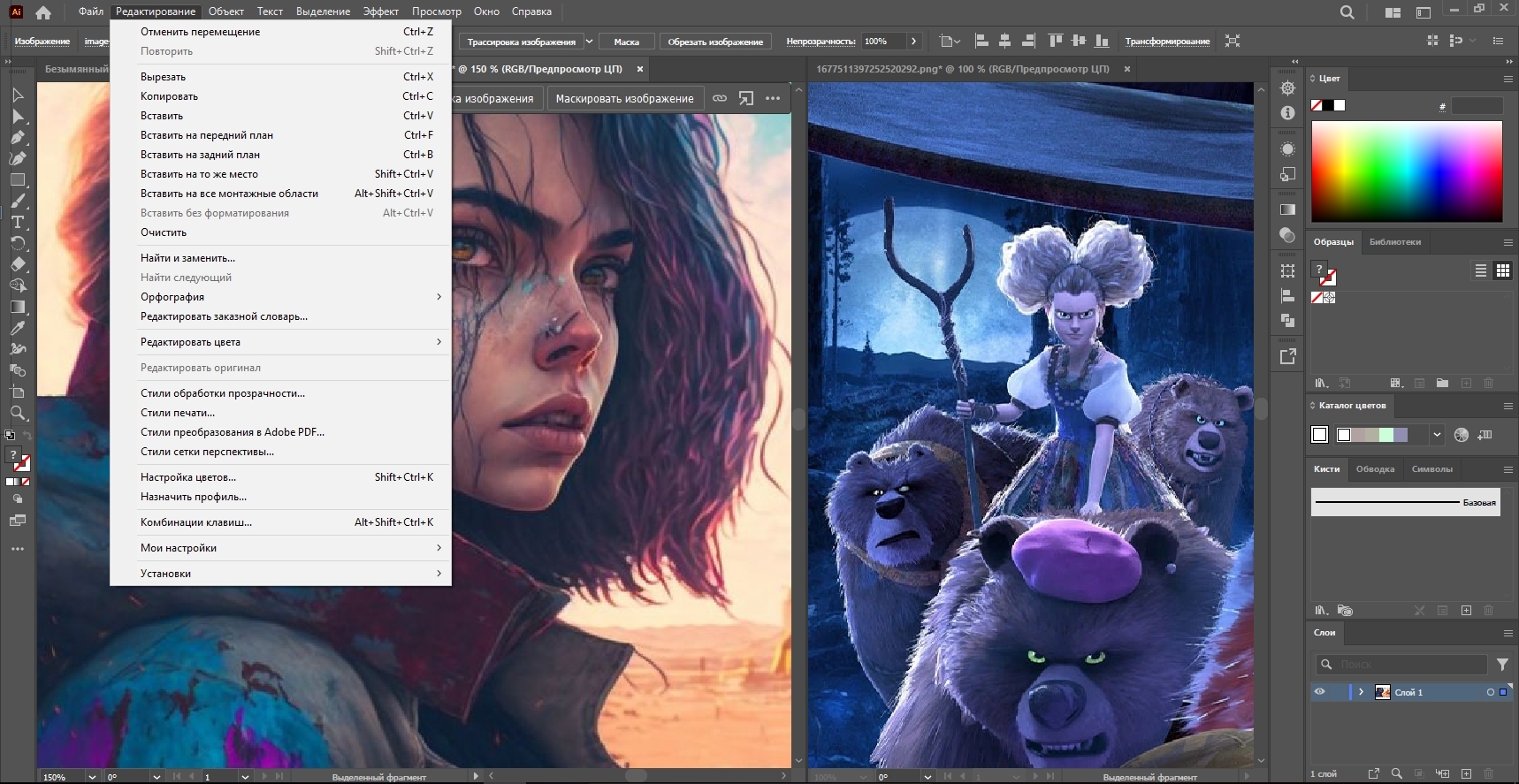
Task: Open the Gradient panel icon in dock
Action: point(1287,209)
